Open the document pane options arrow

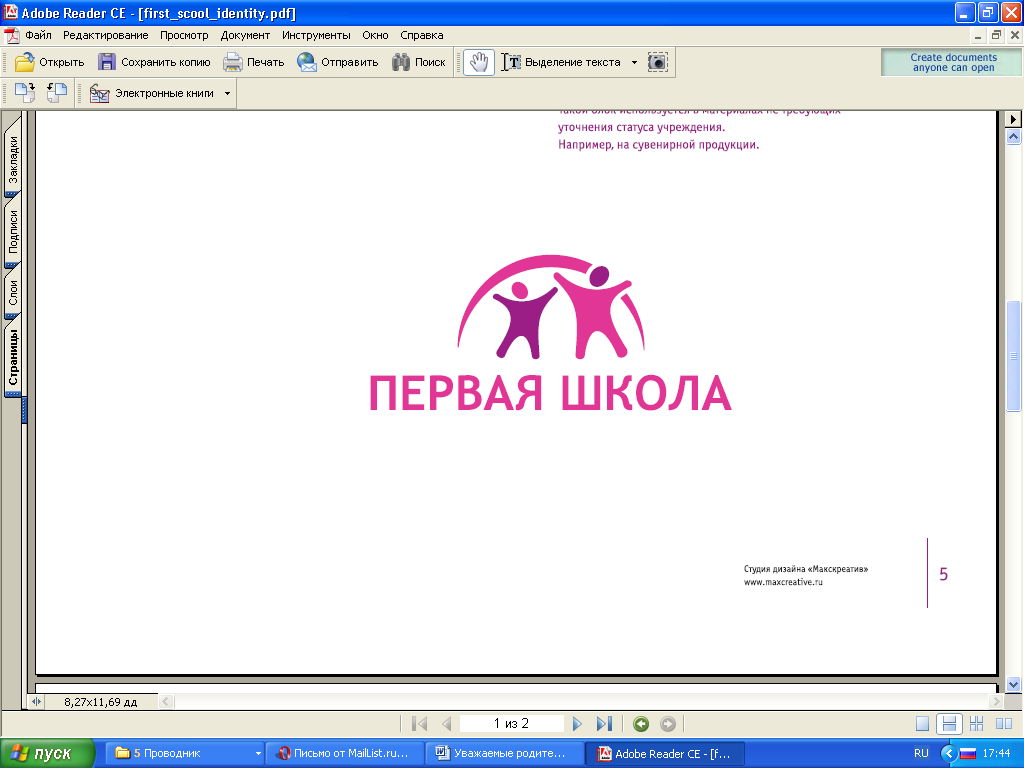click(x=1013, y=119)
